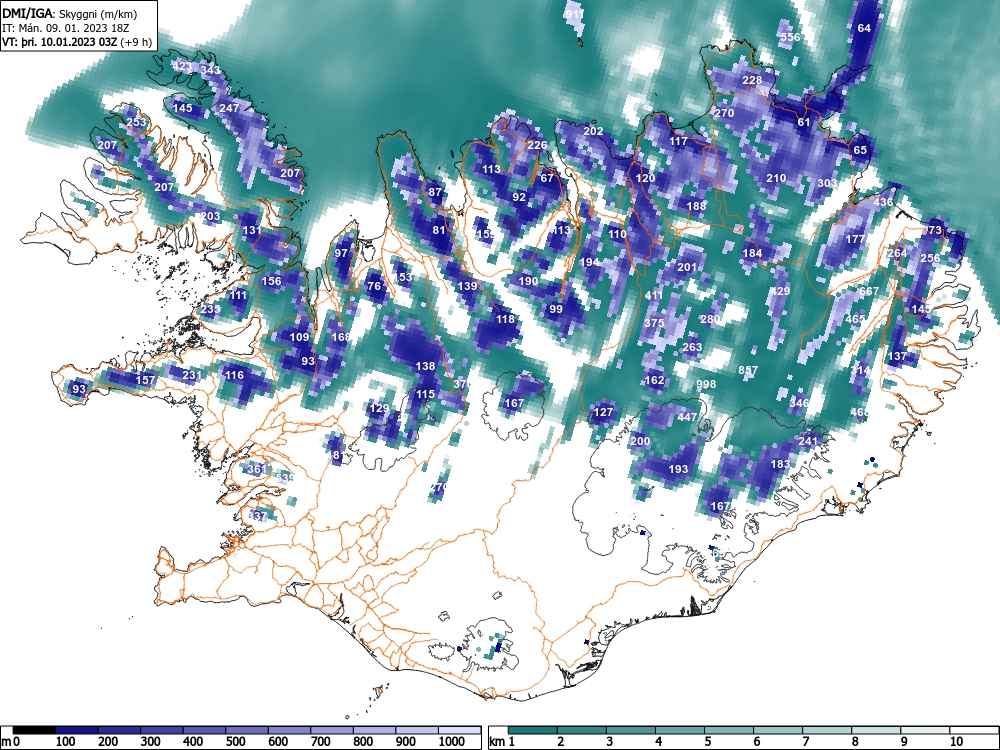This screenshot has height=750, width=1000.
Task: Click the "857" visibility label
Action: click(748, 370)
